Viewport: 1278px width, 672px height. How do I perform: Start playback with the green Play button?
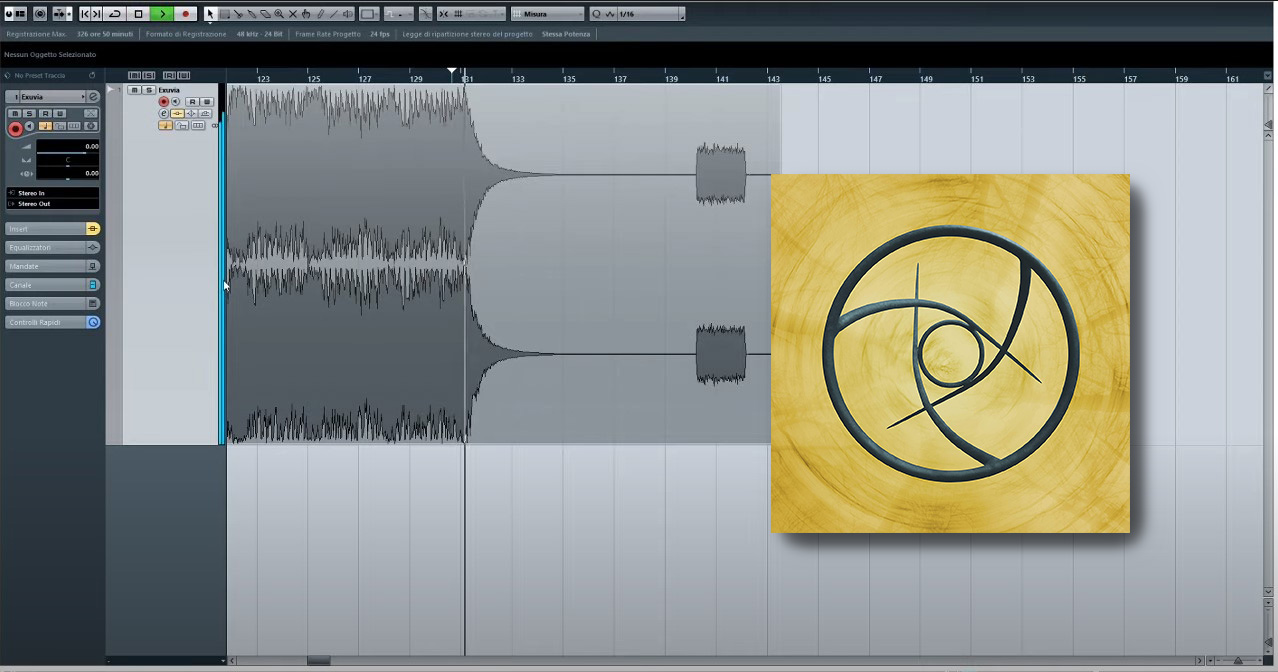[x=162, y=14]
